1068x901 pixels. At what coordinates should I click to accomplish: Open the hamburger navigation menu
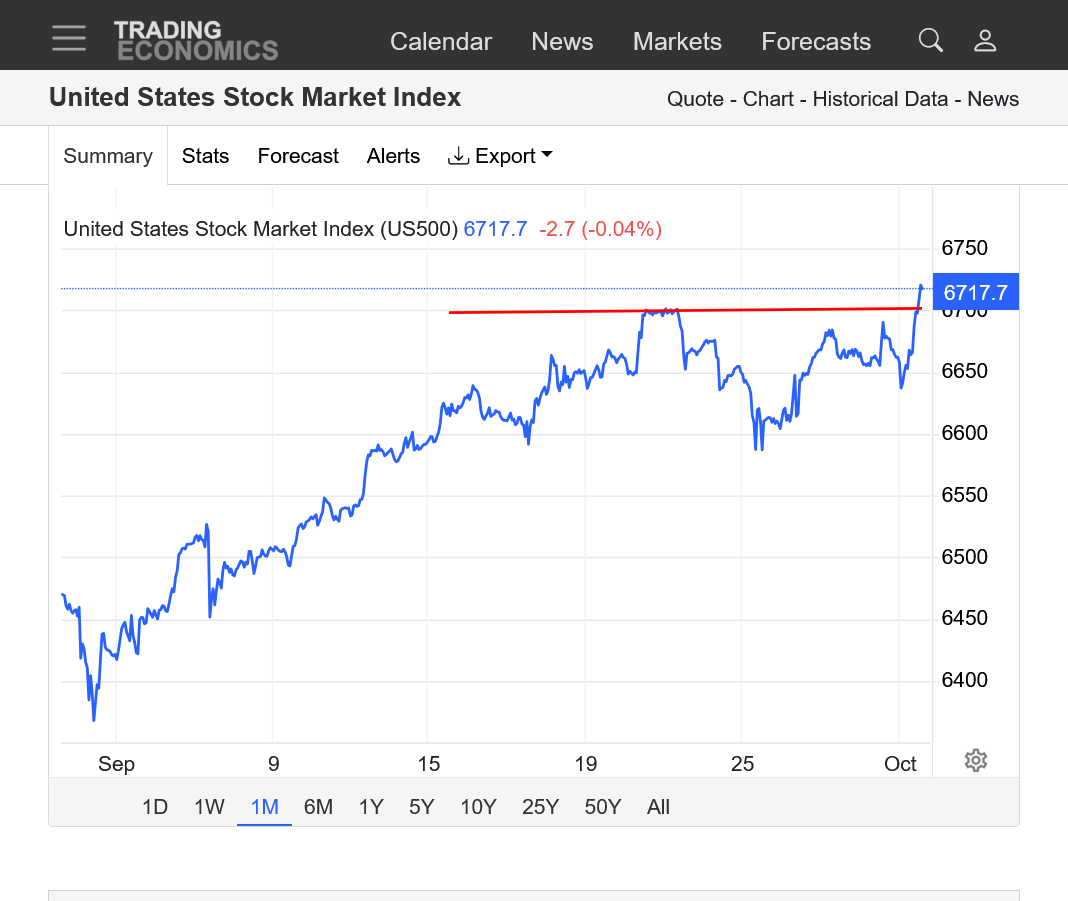69,38
